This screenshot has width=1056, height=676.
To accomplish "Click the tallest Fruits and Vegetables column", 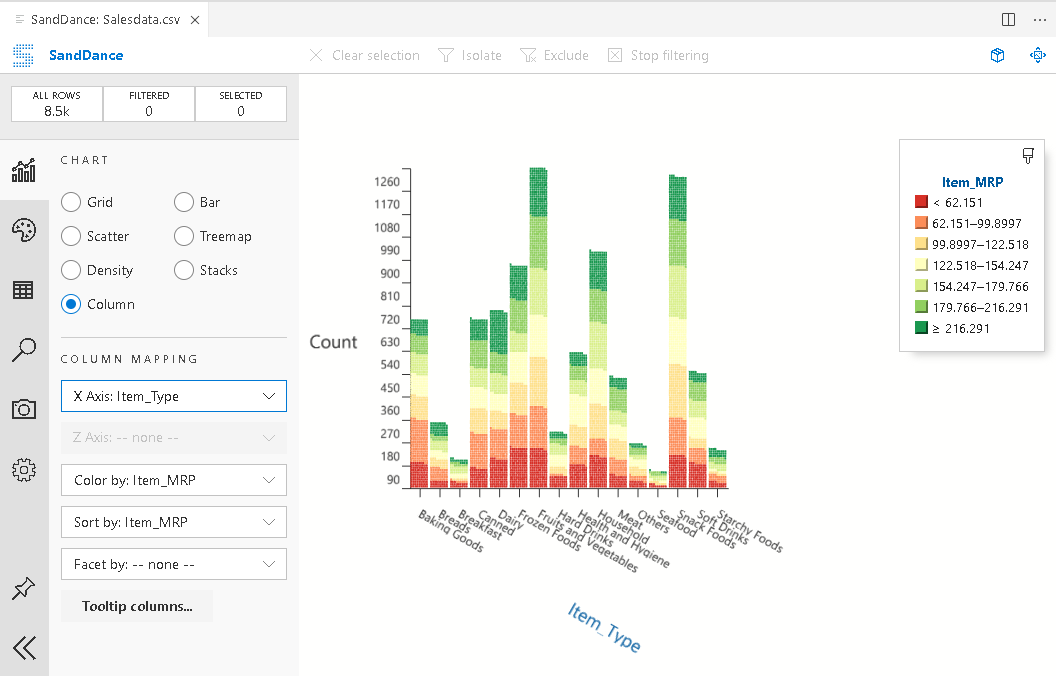I will (x=538, y=328).
